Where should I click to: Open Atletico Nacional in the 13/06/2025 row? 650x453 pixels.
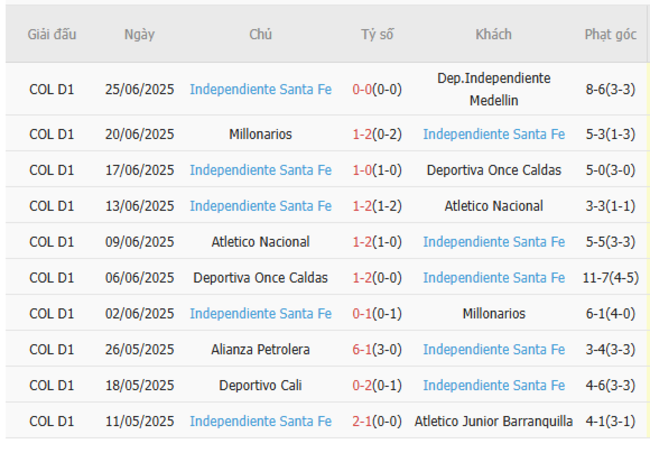coord(493,205)
